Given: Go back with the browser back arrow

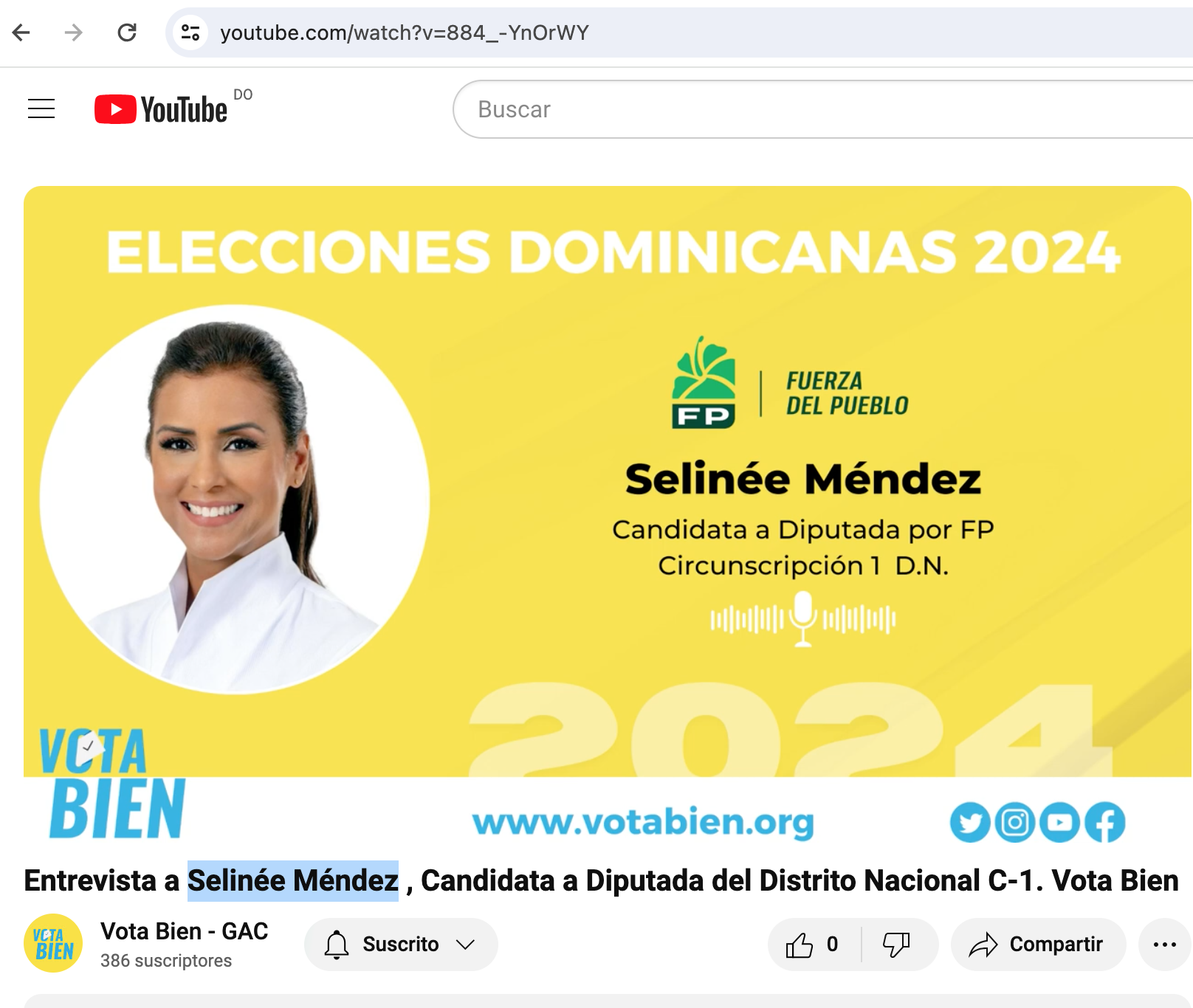Looking at the screenshot, I should [21, 32].
